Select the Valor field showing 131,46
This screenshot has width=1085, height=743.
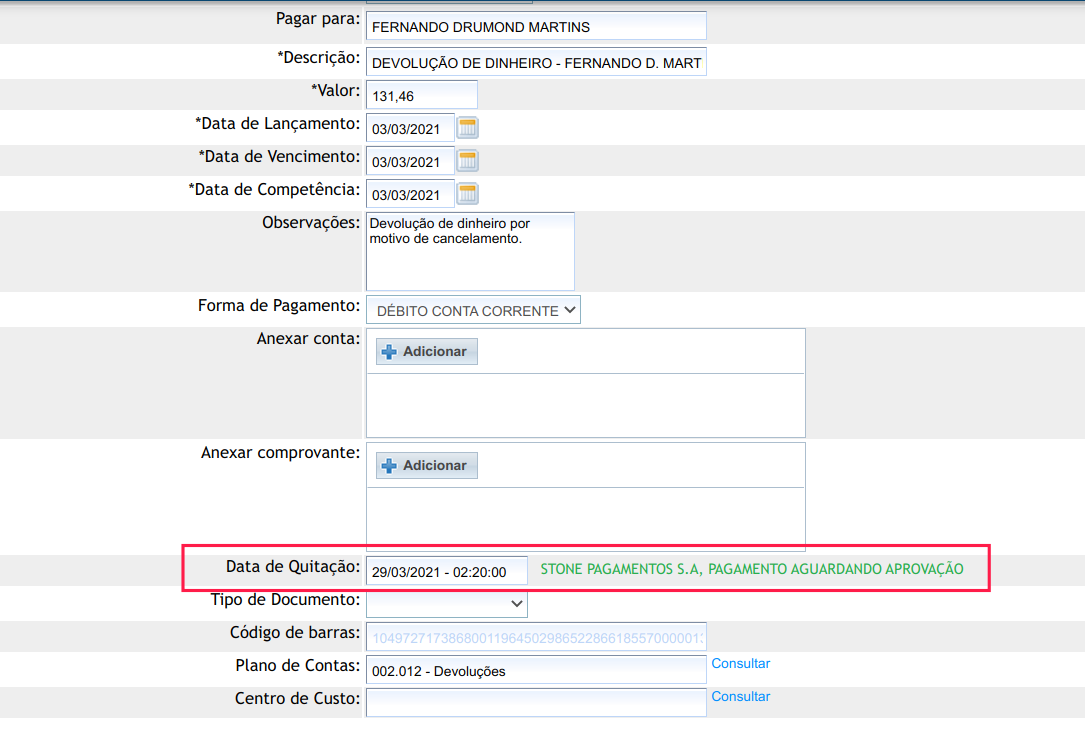(x=421, y=96)
